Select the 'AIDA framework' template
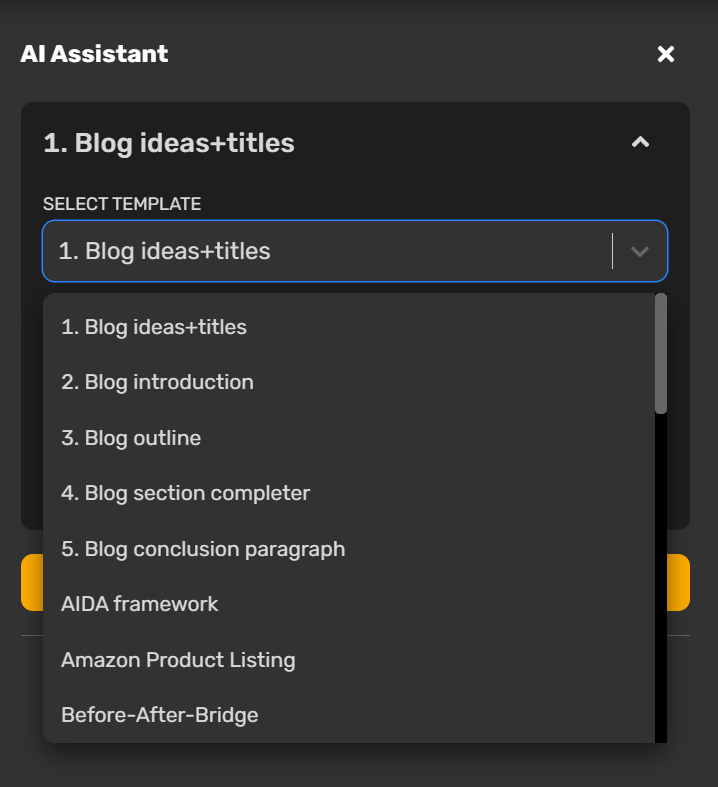The image size is (718, 787). coord(349,604)
